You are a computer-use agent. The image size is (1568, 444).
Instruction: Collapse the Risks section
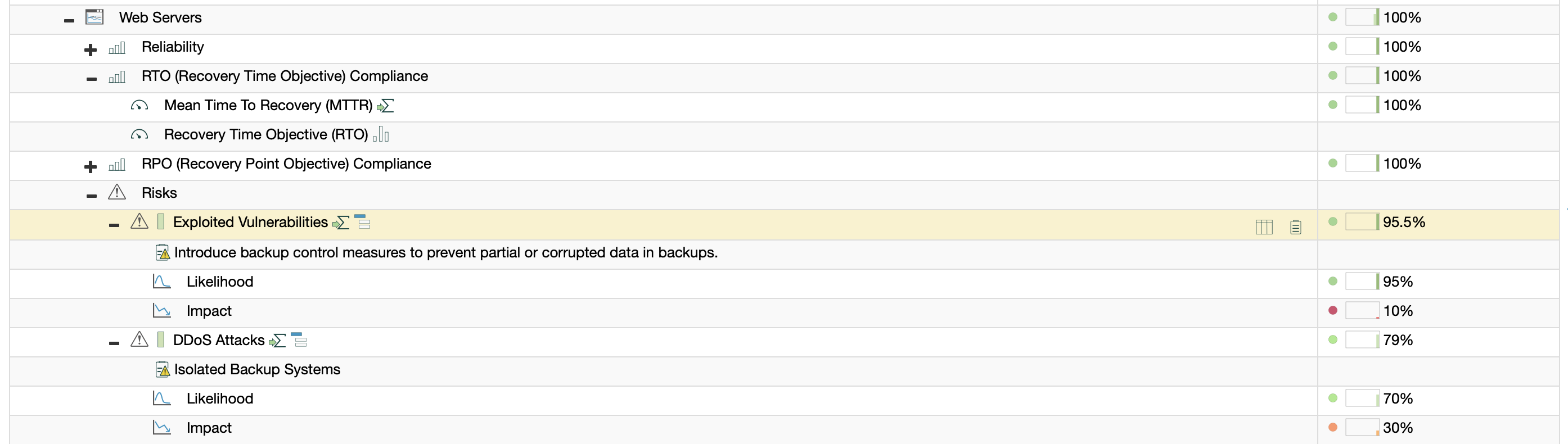[x=91, y=195]
